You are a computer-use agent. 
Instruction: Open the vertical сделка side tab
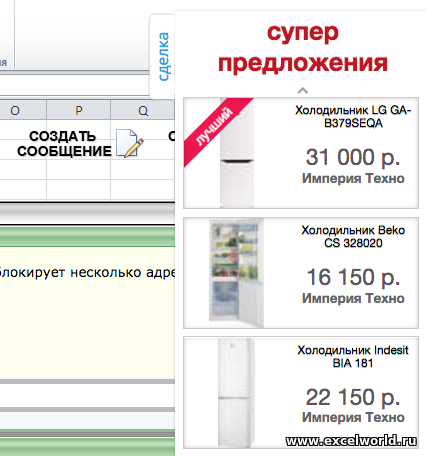coord(163,56)
